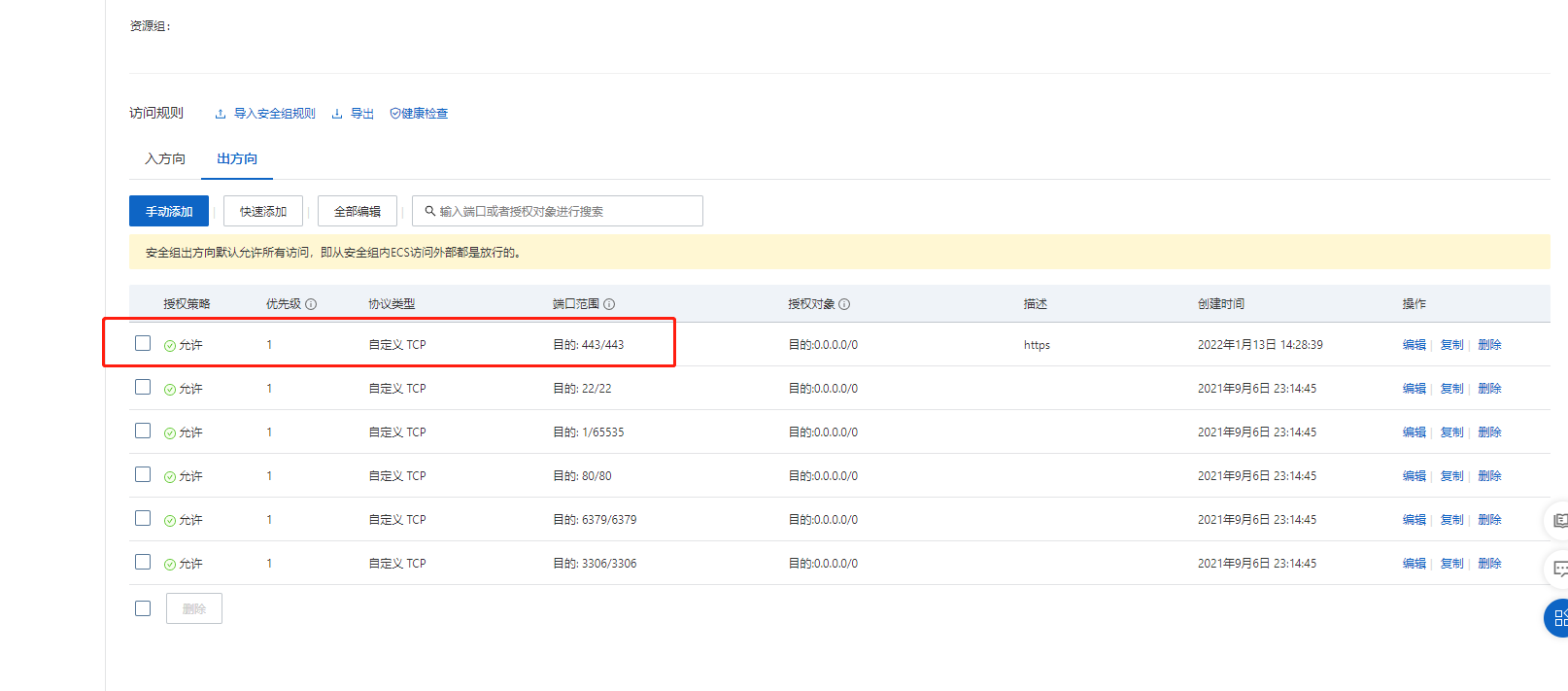Click the 快速添加 button
This screenshot has width=1568, height=691.
point(263,211)
